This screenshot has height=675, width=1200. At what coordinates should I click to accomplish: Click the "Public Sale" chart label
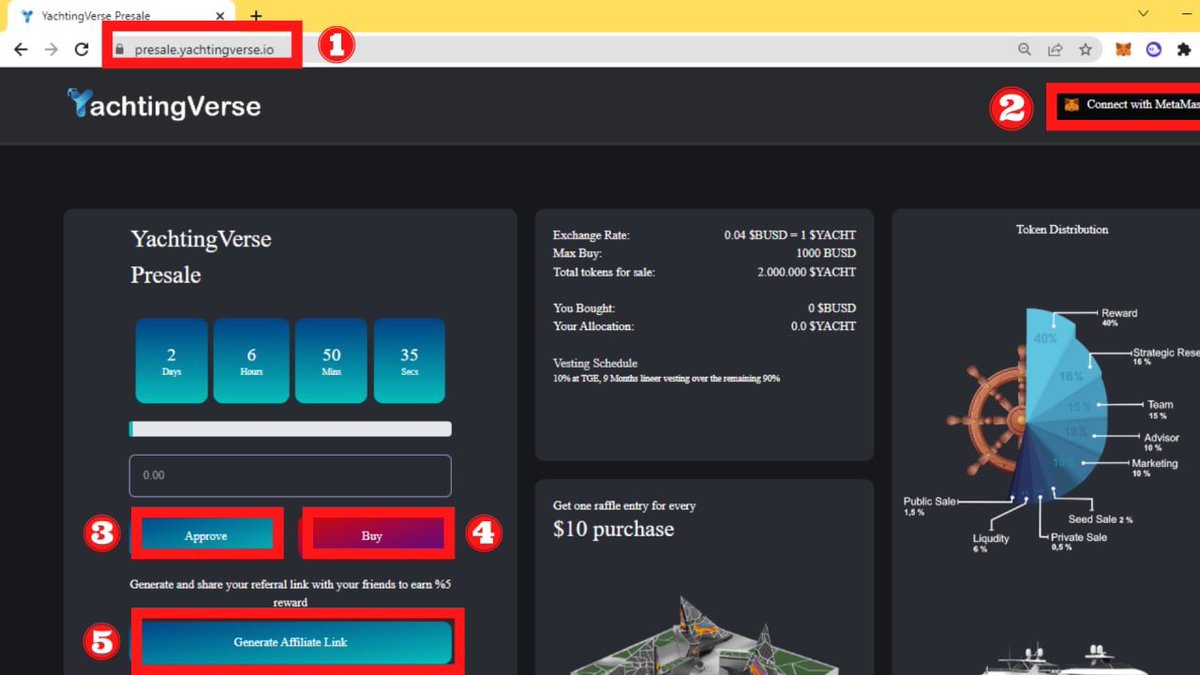pyautogui.click(x=931, y=501)
